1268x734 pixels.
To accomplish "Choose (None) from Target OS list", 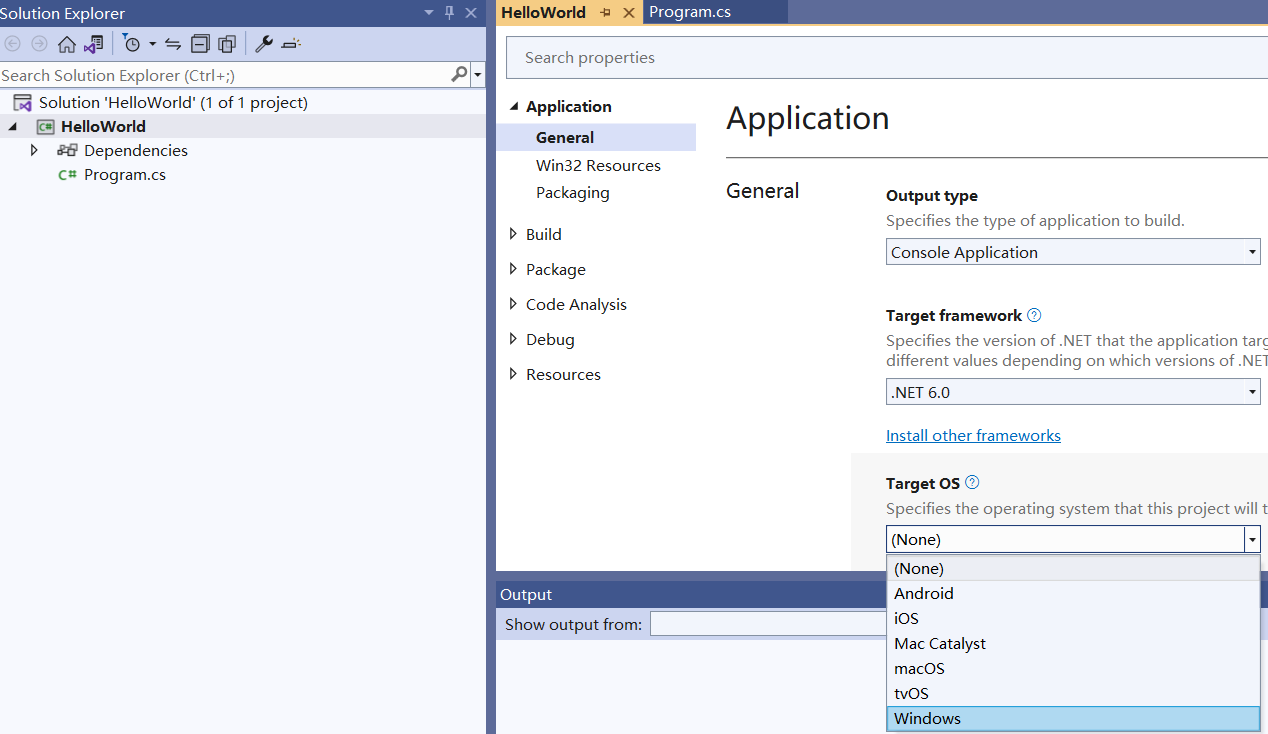I will pos(1073,568).
